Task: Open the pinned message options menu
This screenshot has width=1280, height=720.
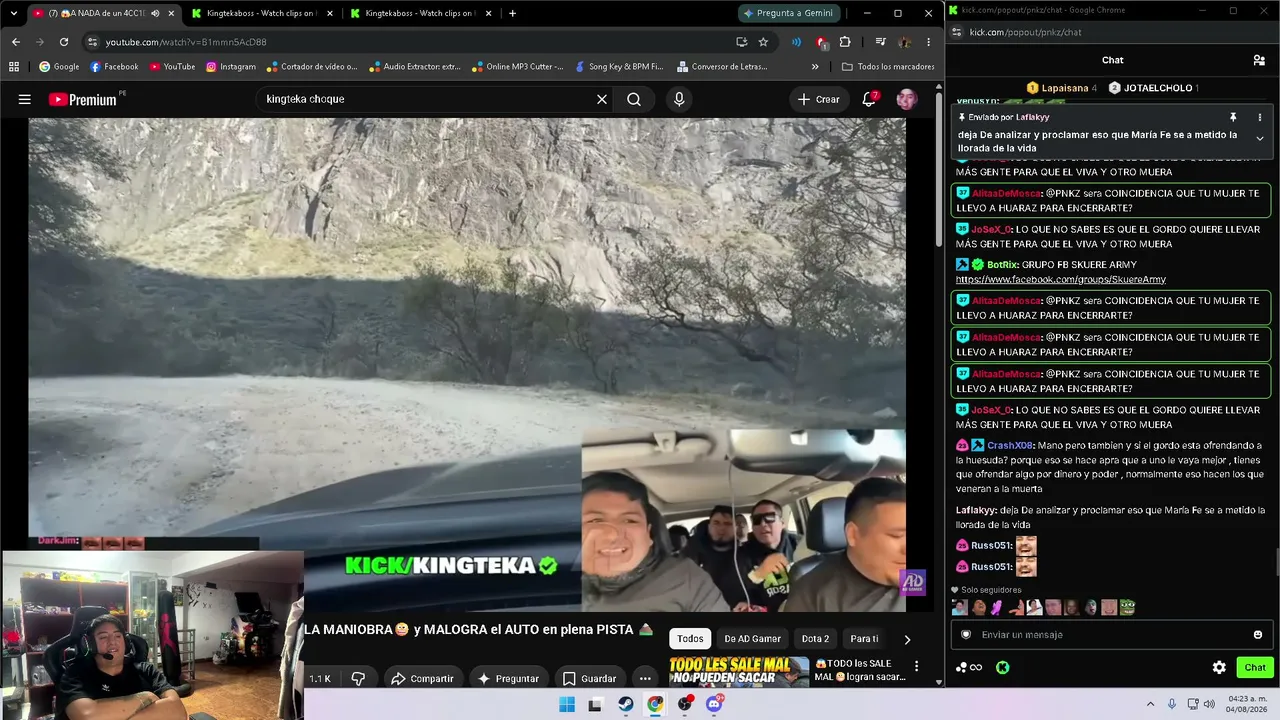Action: click(x=1259, y=117)
